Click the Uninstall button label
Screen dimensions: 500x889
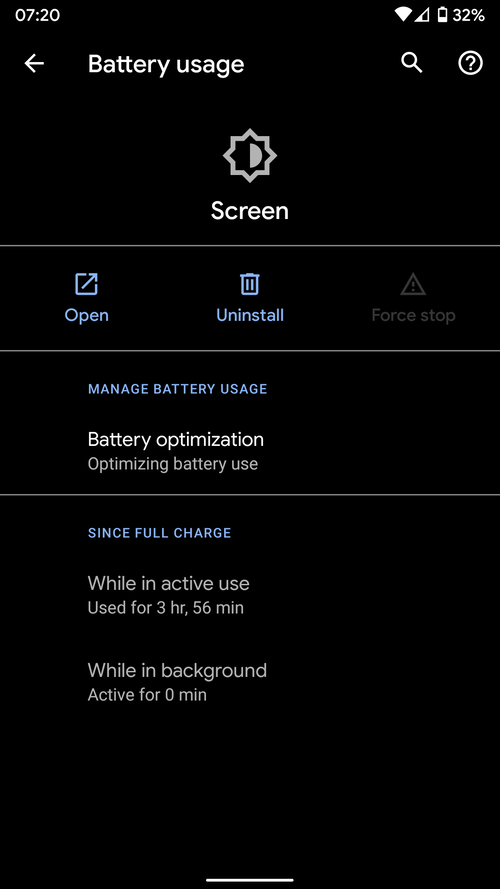tap(250, 315)
